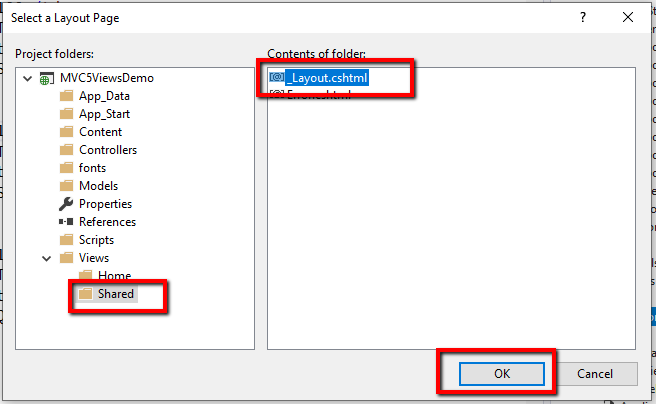
Task: Select the Home folder under Views
Action: point(114,276)
